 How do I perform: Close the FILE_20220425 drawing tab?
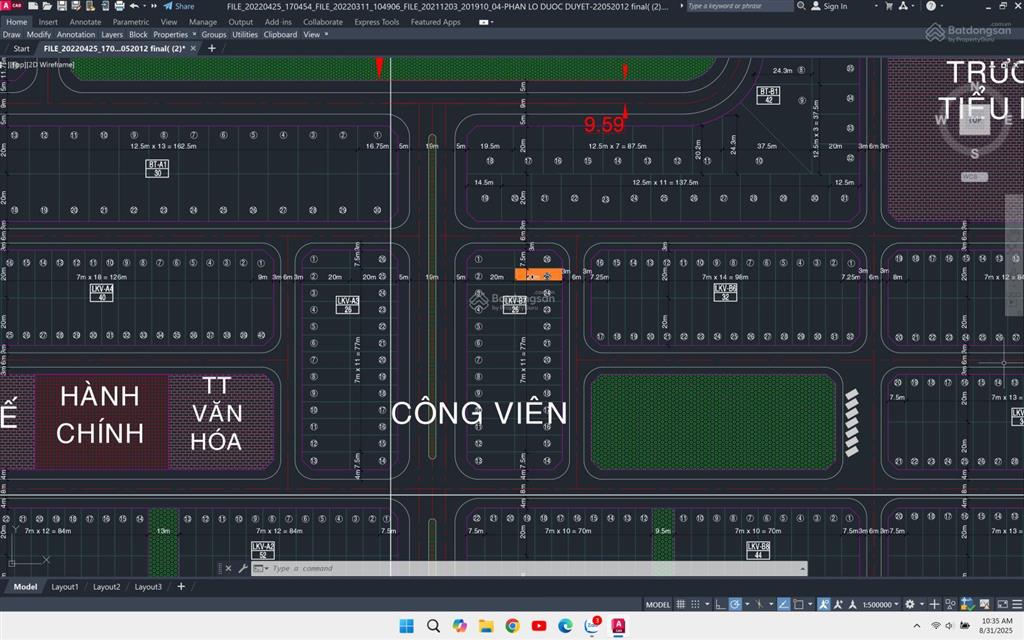193,48
